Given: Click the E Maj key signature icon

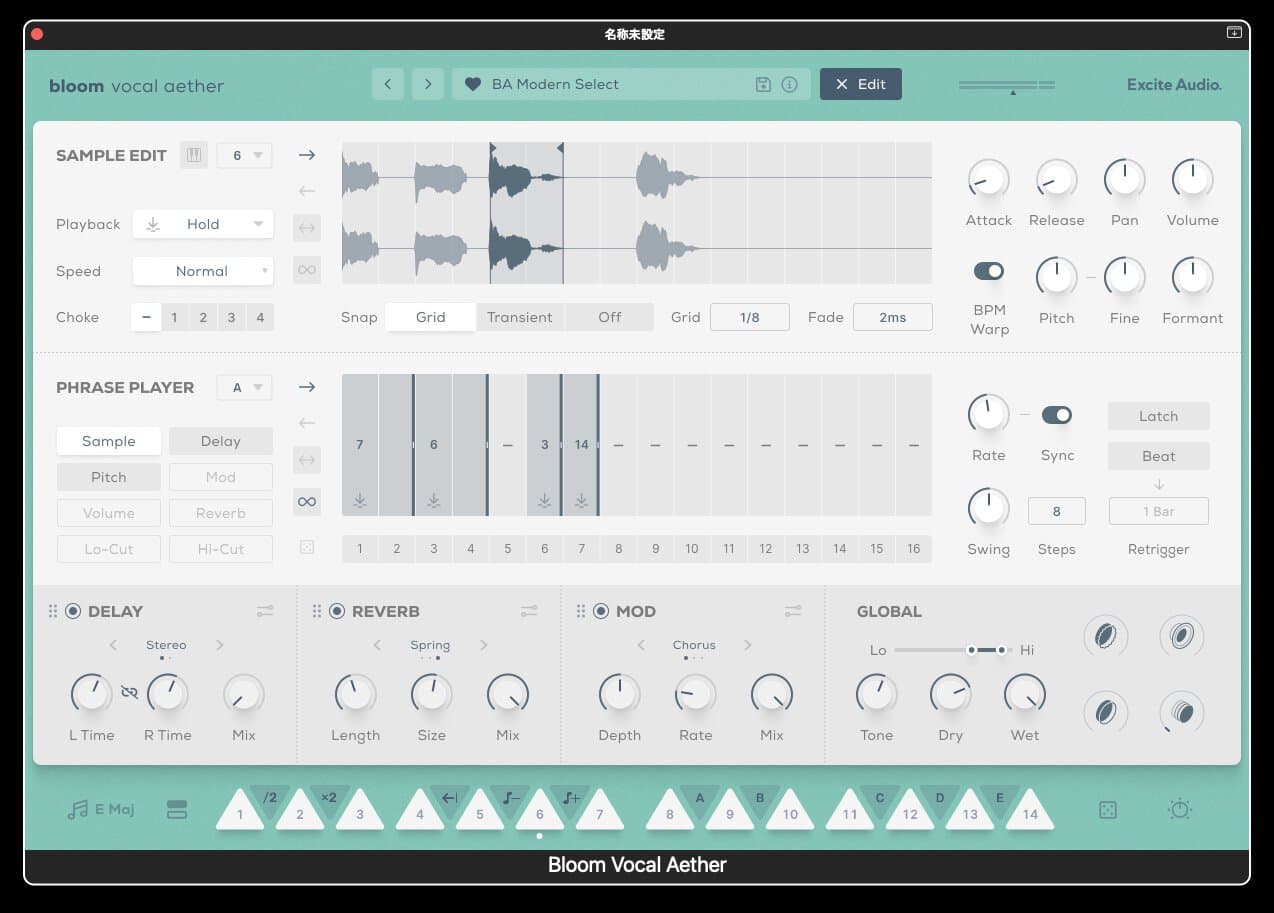Looking at the screenshot, I should pyautogui.click(x=77, y=810).
